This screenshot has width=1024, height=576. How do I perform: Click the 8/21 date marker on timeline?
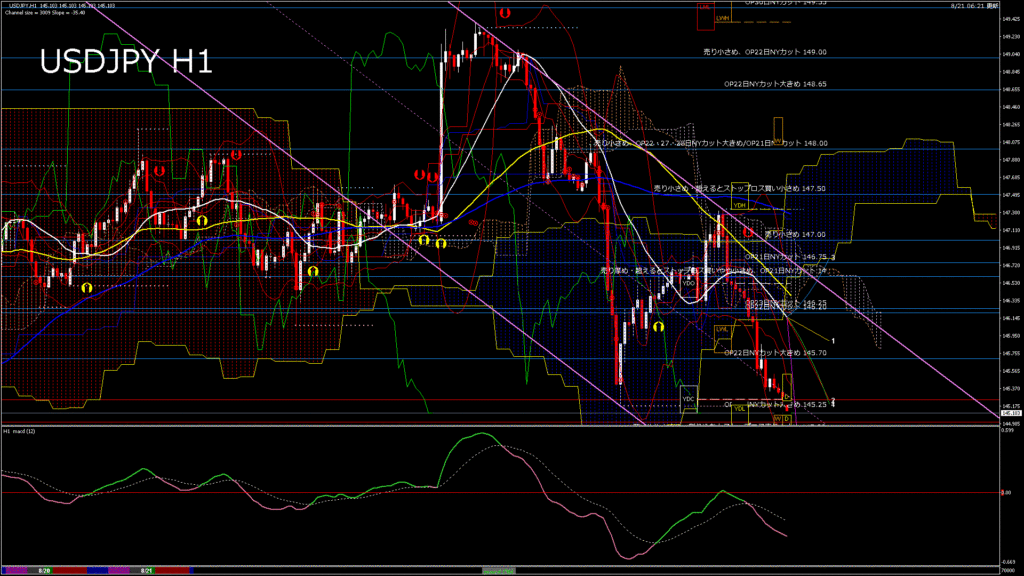tap(147, 571)
